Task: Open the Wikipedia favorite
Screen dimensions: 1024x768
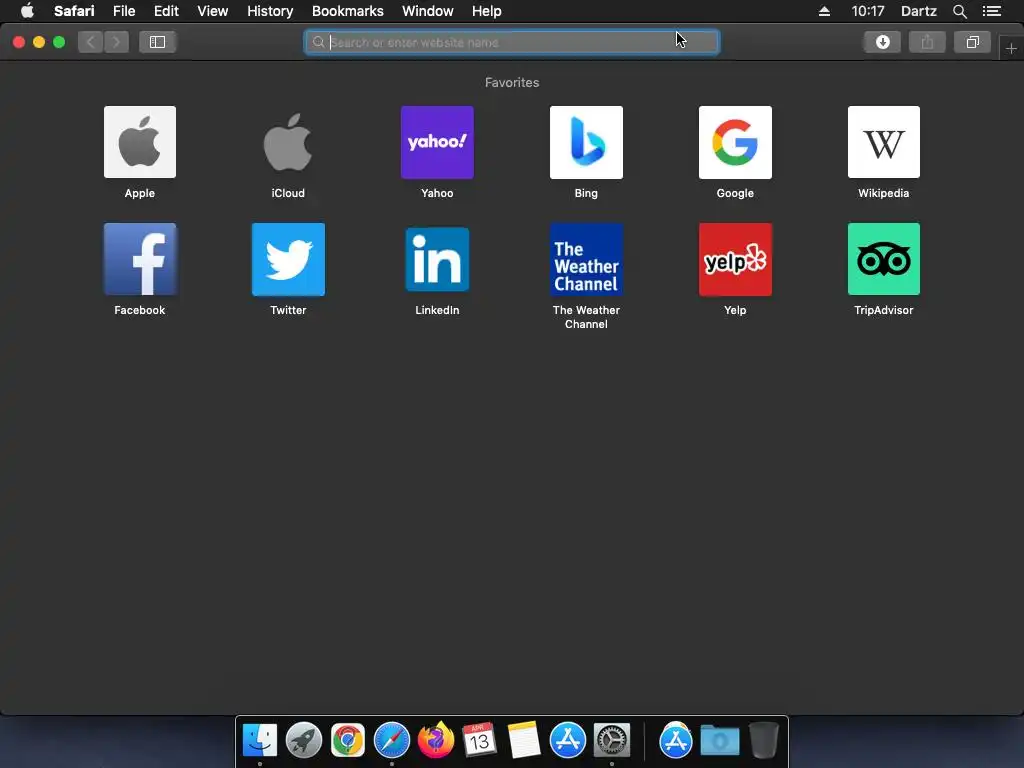Action: (x=884, y=142)
